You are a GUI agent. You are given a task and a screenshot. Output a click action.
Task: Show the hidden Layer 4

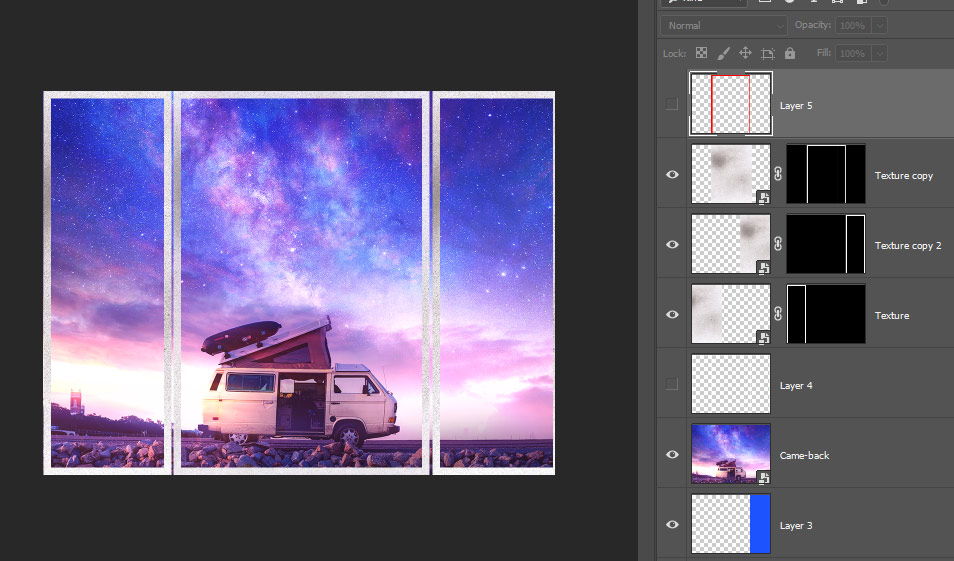(672, 384)
